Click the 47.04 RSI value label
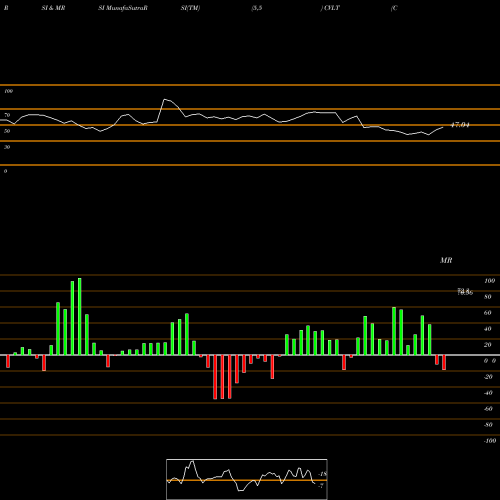The image size is (500, 500). point(460,125)
